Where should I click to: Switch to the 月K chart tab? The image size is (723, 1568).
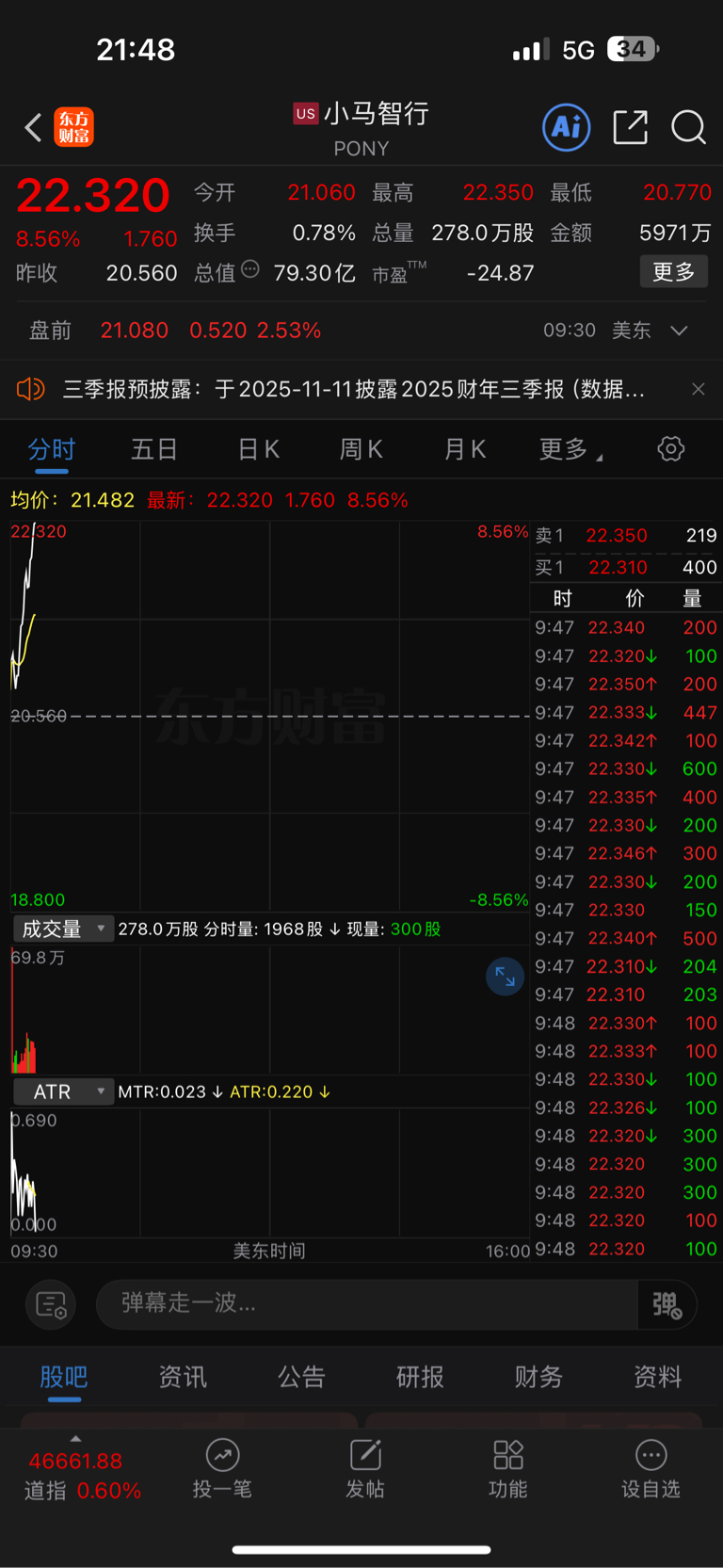(x=465, y=449)
